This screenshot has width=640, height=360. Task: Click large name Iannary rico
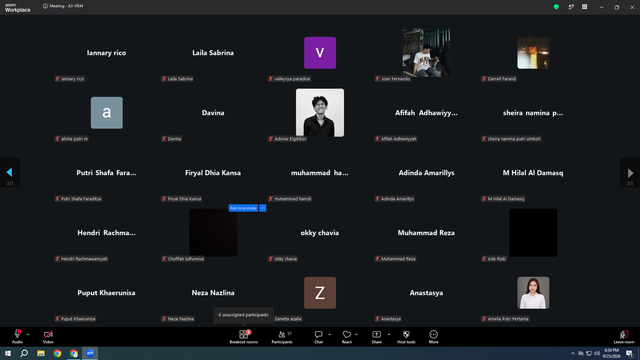click(107, 53)
